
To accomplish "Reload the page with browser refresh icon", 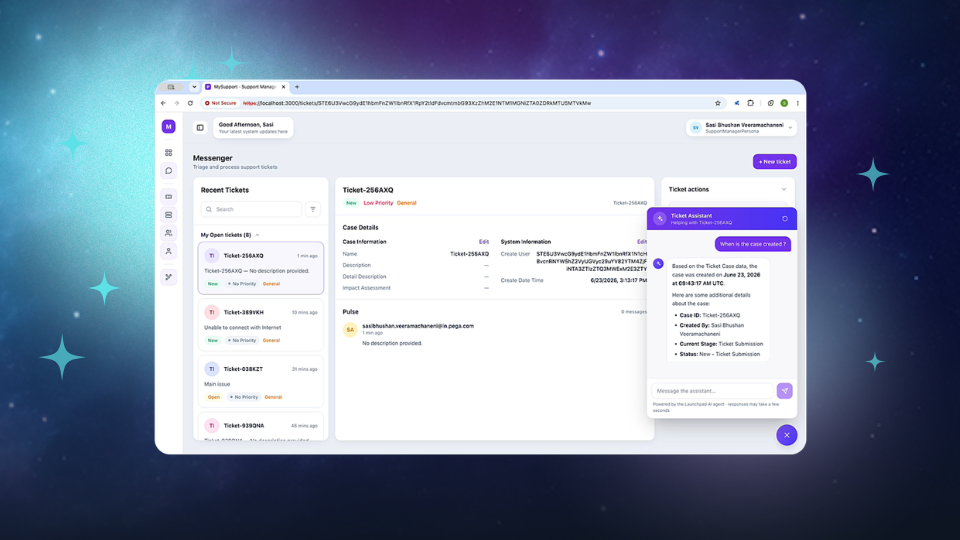I will coord(190,103).
